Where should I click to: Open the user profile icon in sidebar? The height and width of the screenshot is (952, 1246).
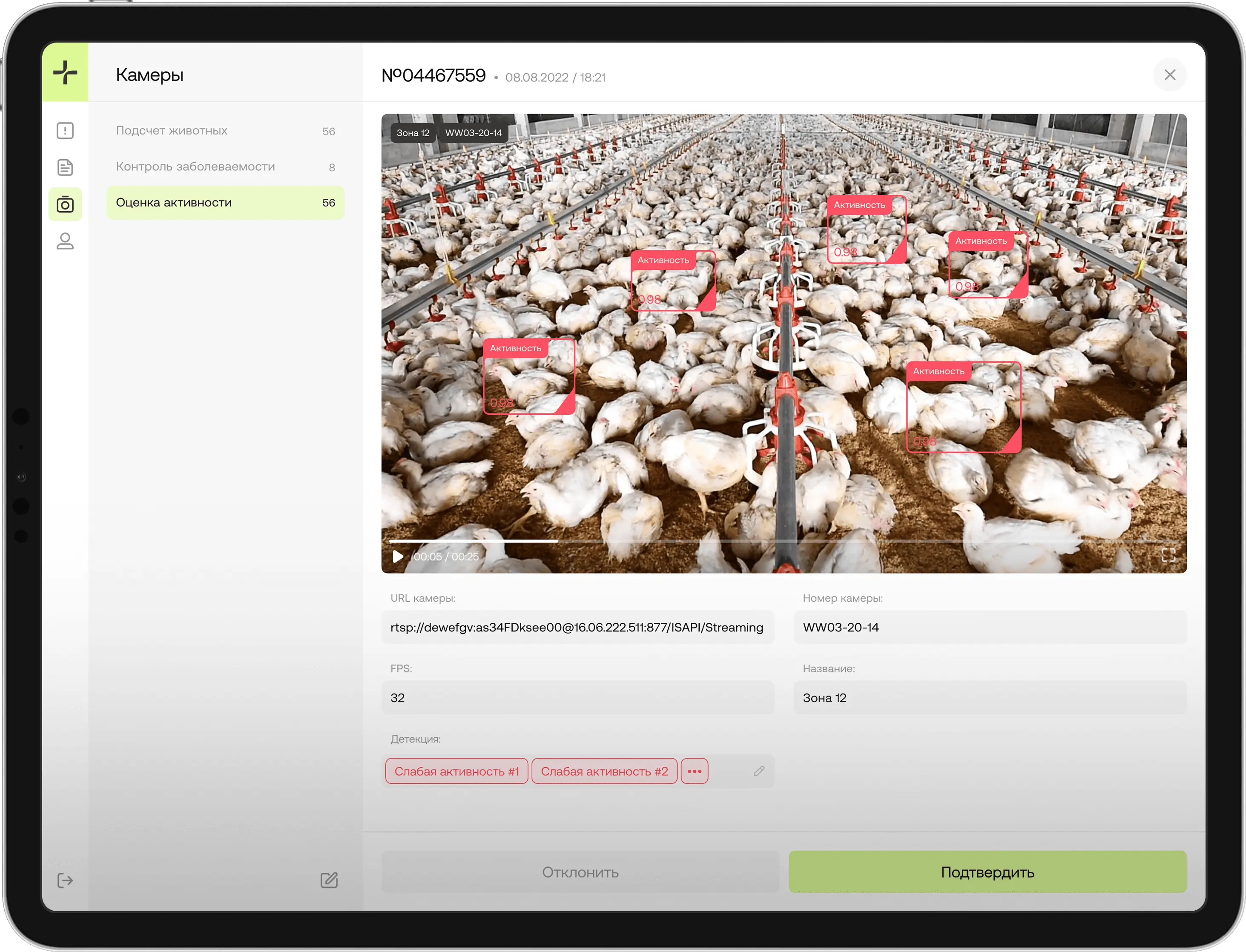point(65,241)
